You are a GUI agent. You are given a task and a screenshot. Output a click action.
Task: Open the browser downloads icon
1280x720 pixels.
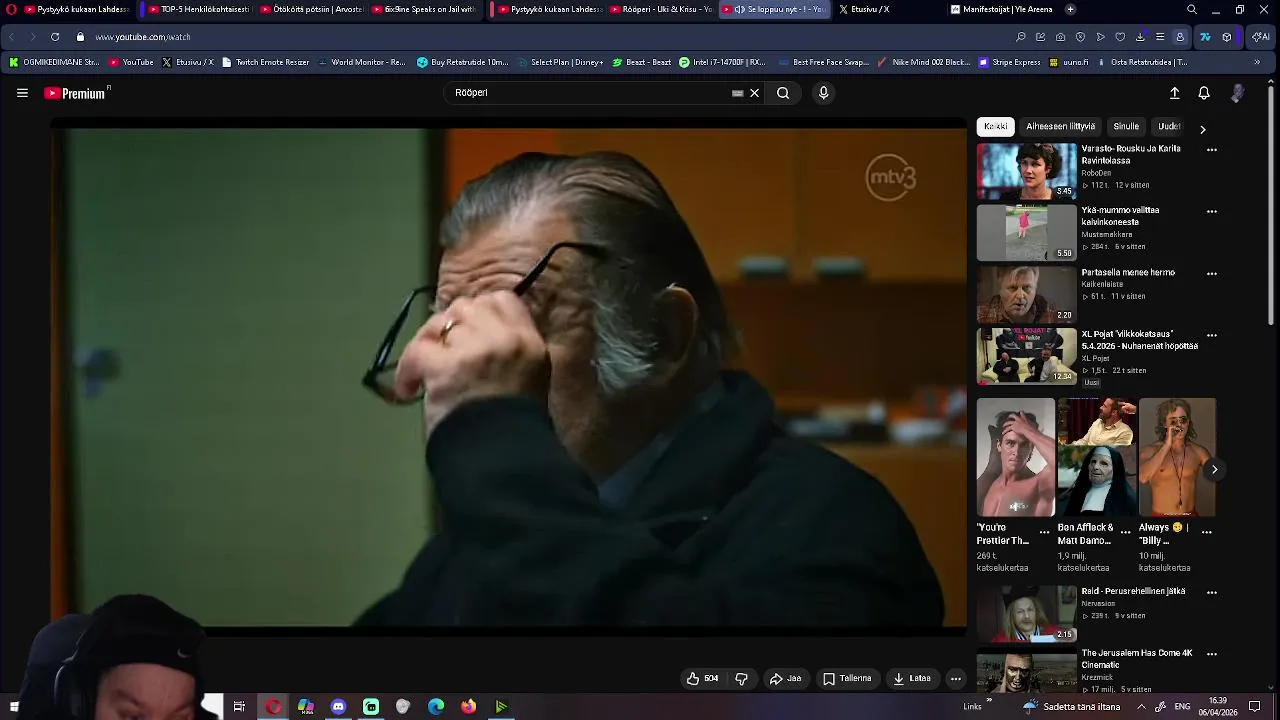pyautogui.click(x=1140, y=37)
